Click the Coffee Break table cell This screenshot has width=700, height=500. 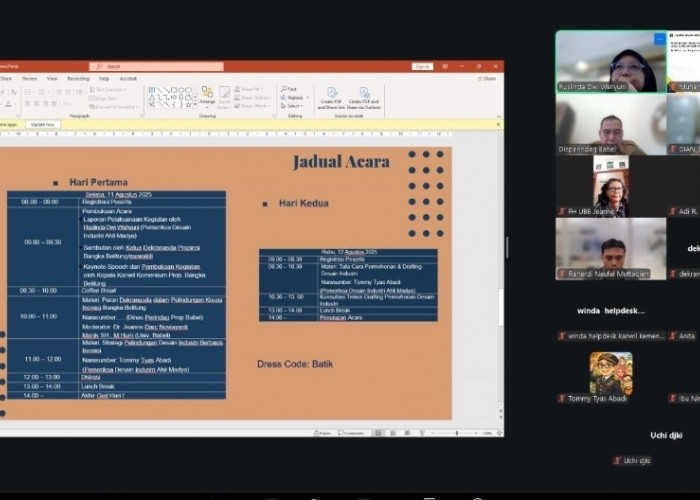coord(152,291)
